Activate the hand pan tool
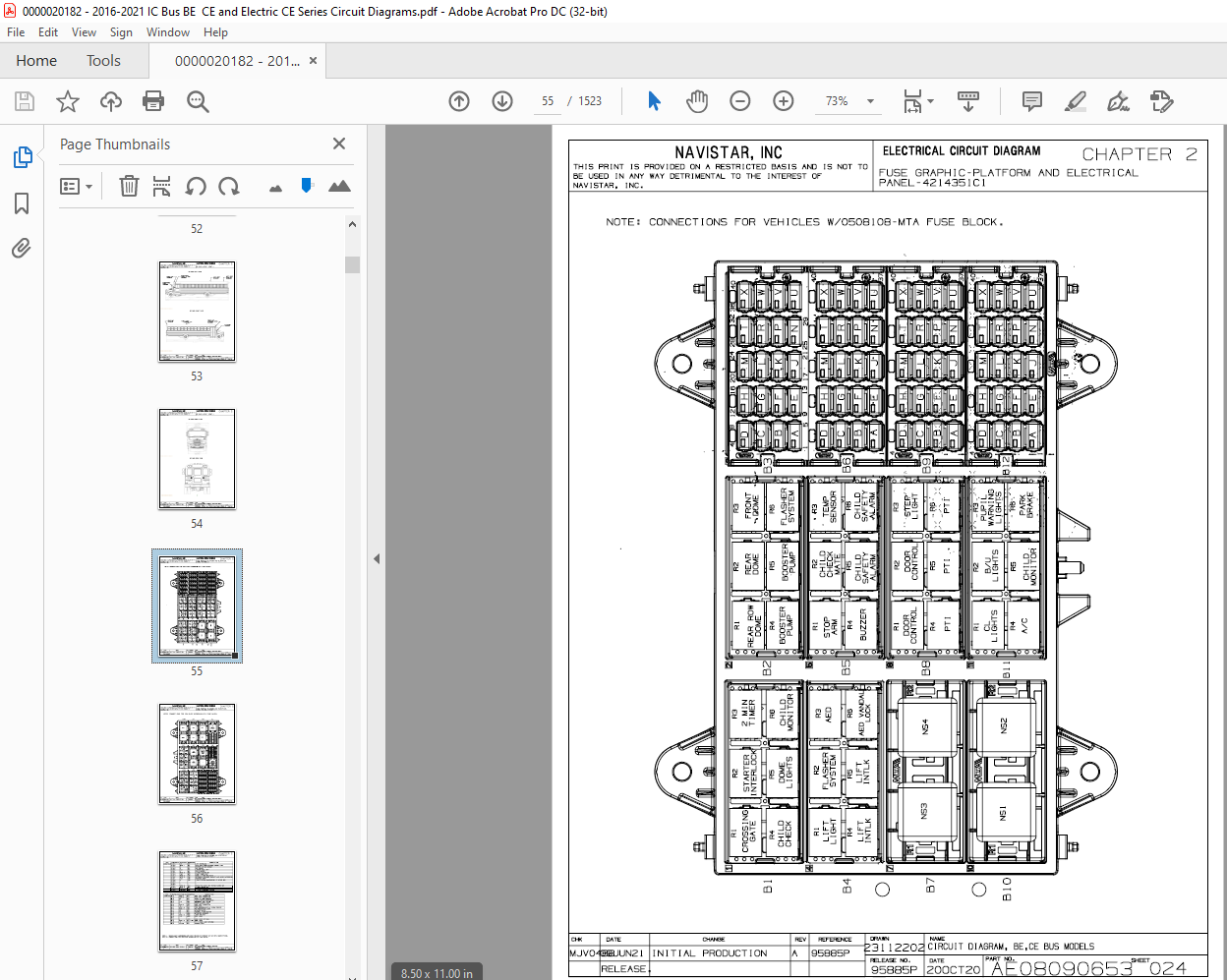 [x=697, y=101]
